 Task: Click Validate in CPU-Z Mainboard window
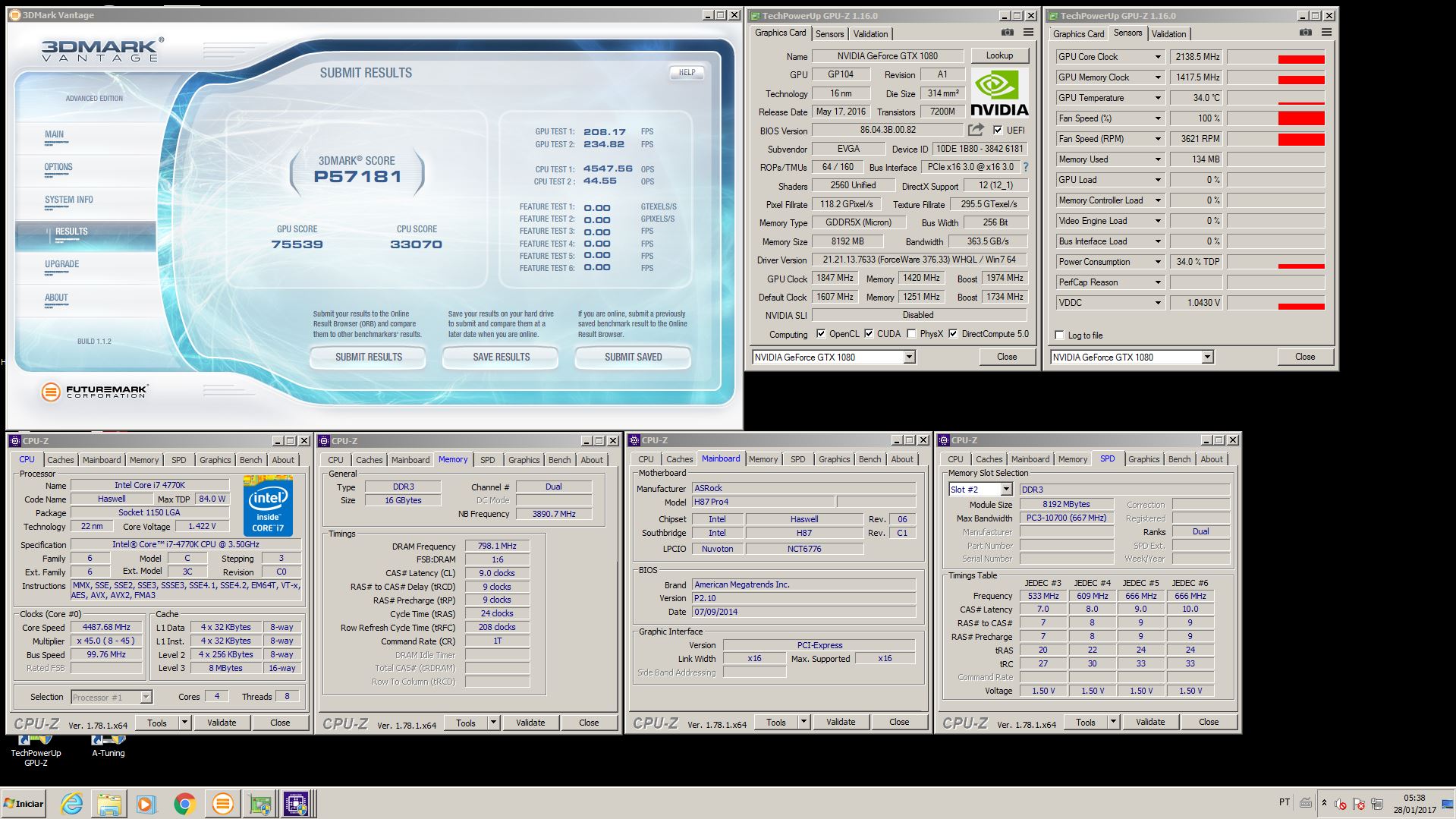tap(841, 722)
